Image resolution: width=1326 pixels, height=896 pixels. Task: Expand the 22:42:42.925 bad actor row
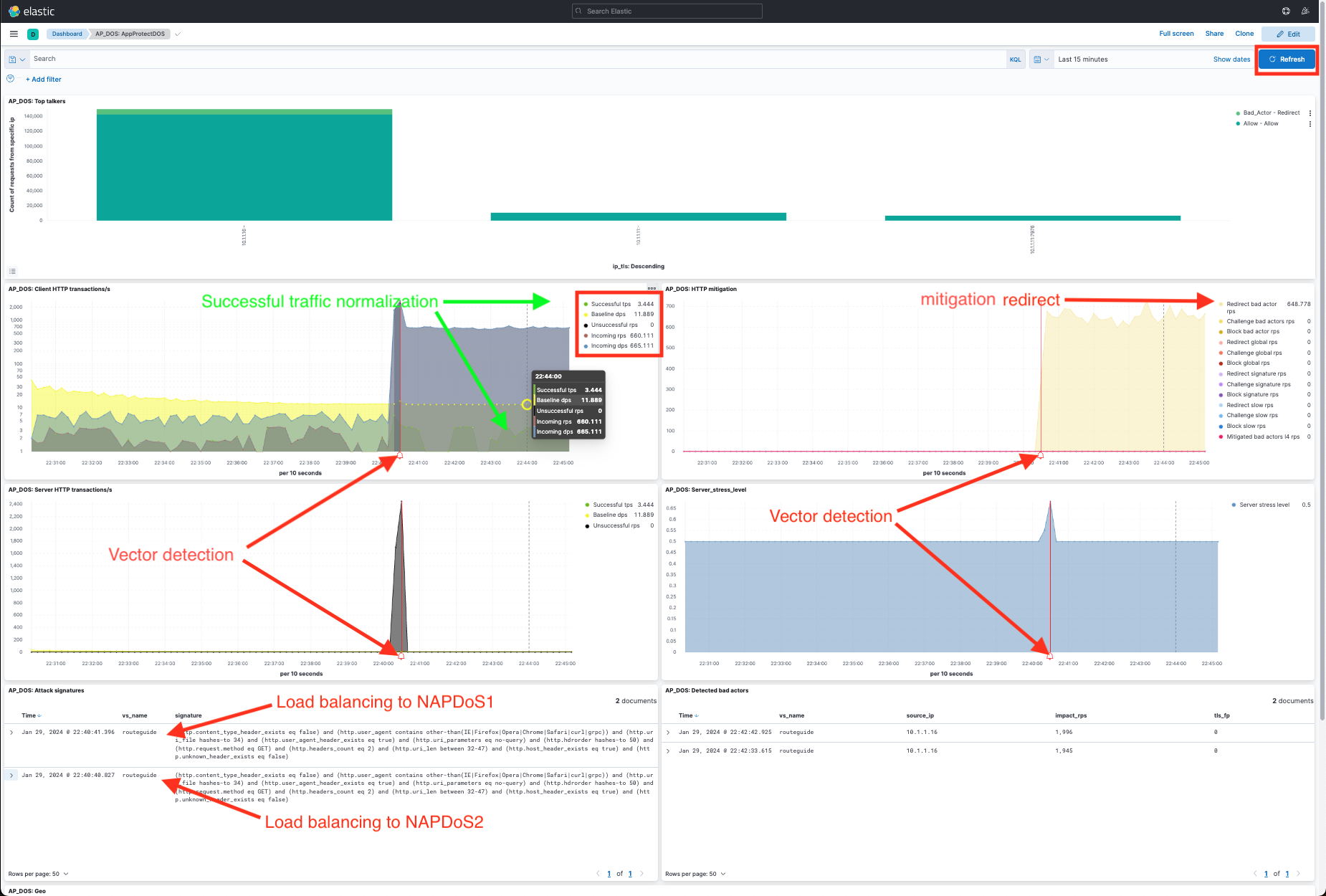click(668, 733)
